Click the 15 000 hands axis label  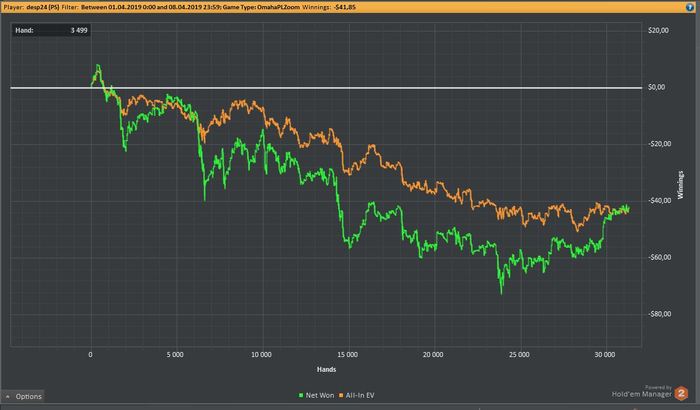tap(347, 355)
